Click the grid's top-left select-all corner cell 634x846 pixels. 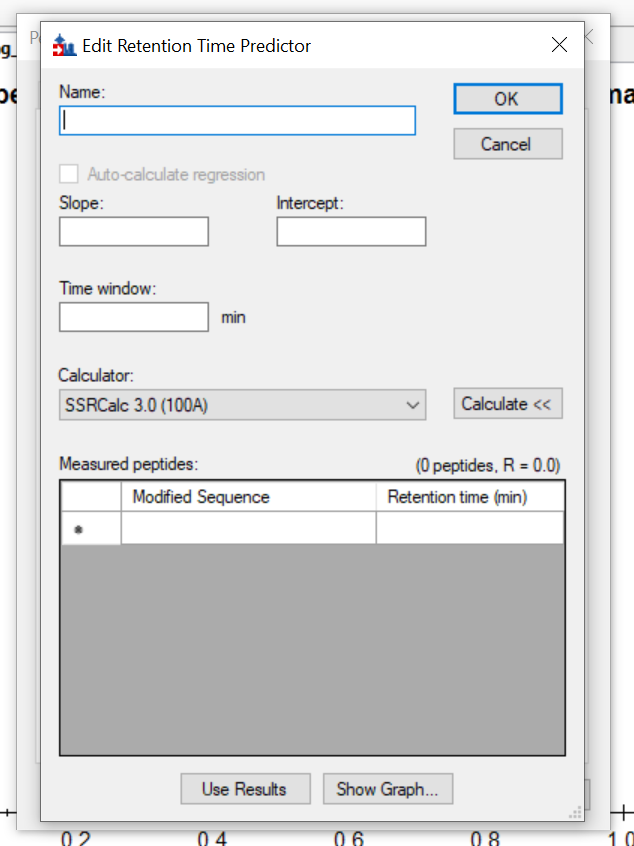(91, 497)
